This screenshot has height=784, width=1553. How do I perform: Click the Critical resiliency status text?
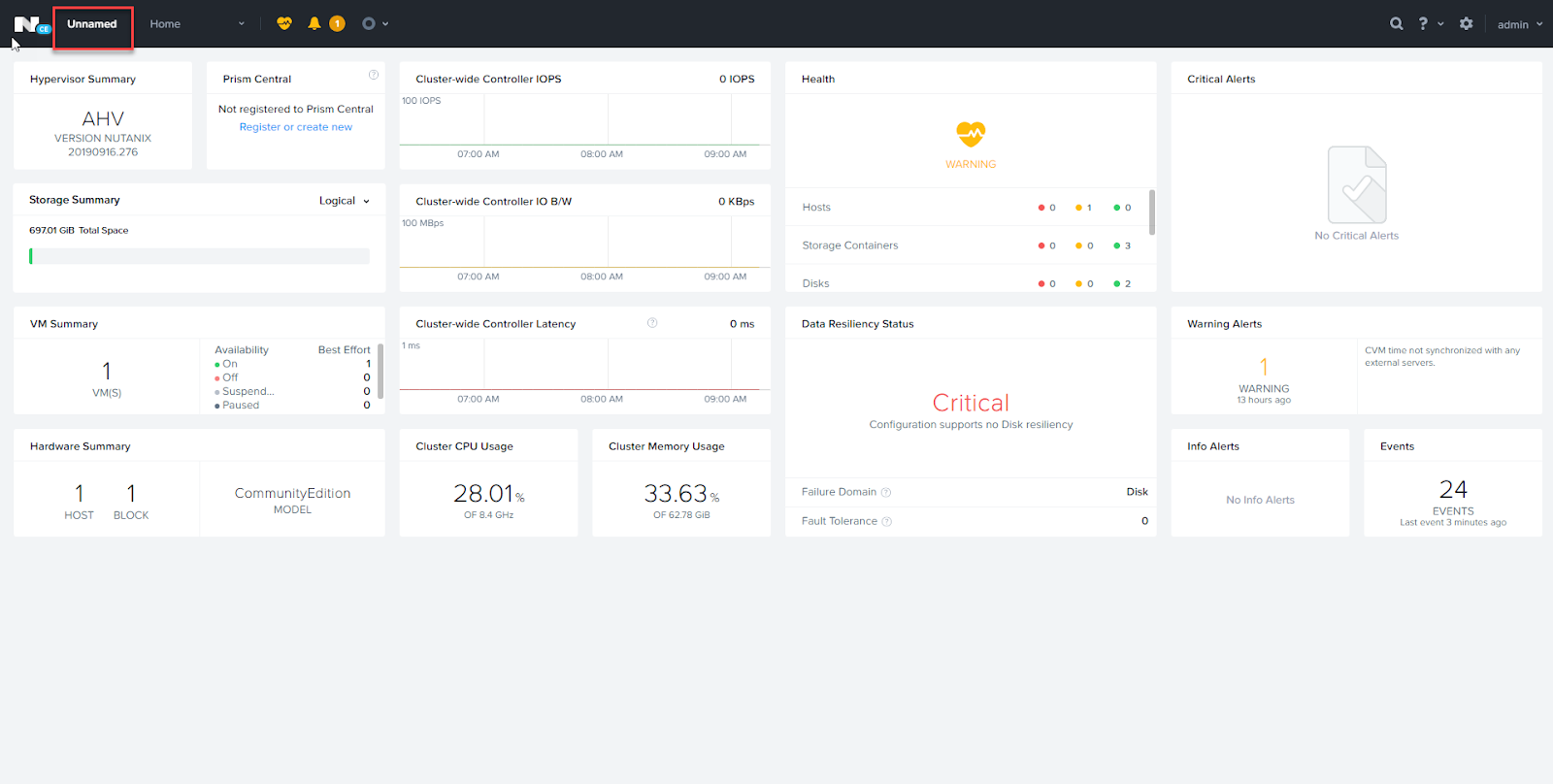point(971,403)
